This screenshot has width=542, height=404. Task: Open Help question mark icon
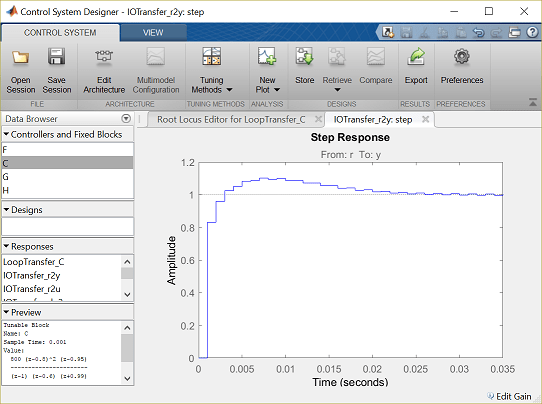[x=532, y=32]
